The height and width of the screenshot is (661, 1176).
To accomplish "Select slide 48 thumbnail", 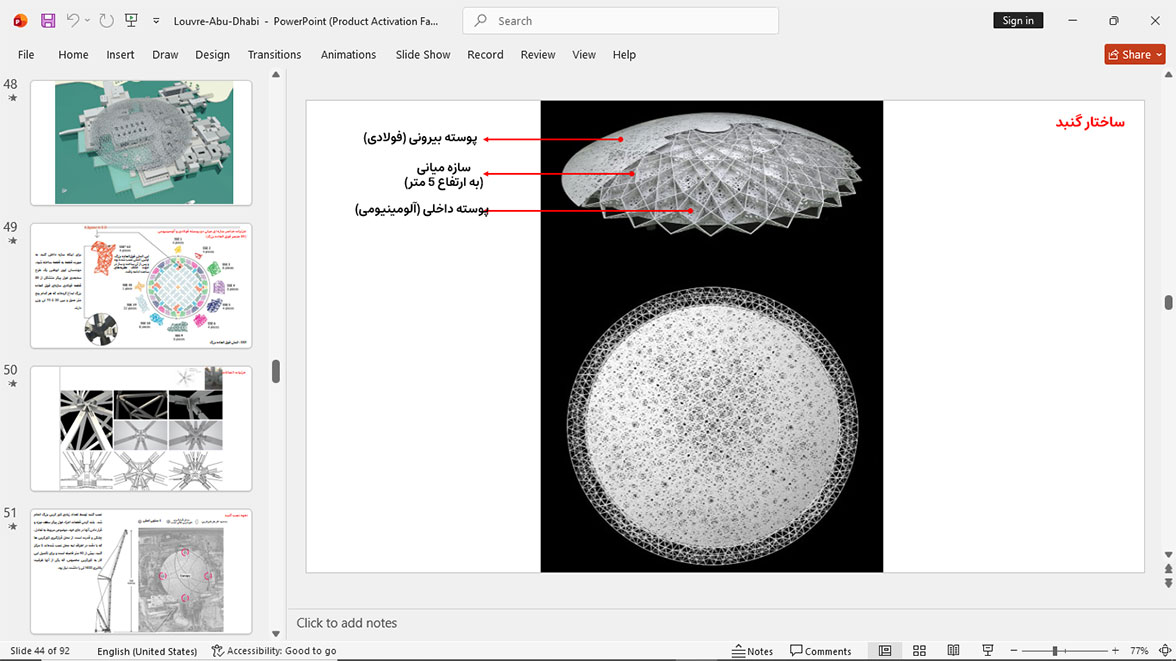I will 141,143.
